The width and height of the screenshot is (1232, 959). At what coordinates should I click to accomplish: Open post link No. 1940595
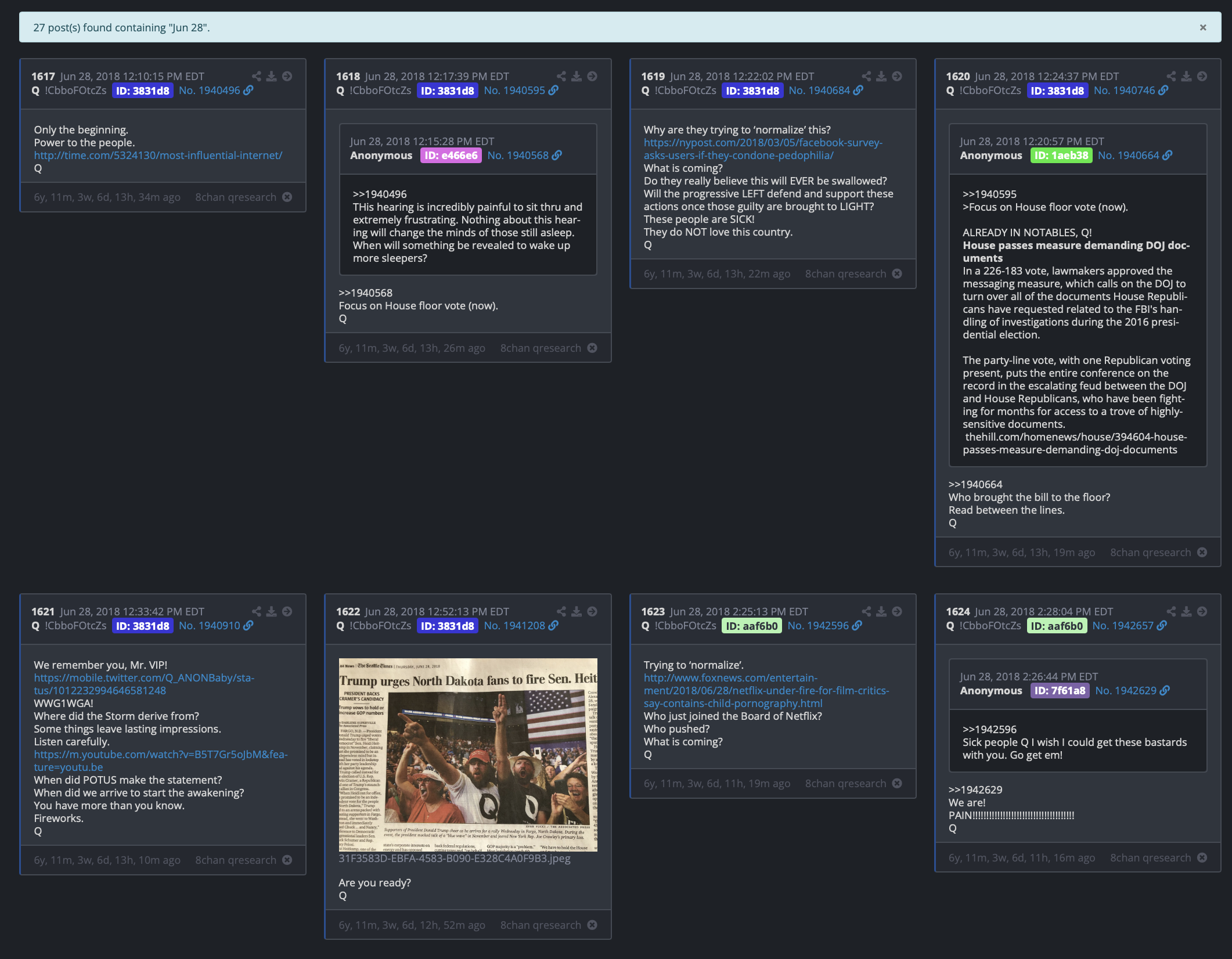[x=521, y=91]
